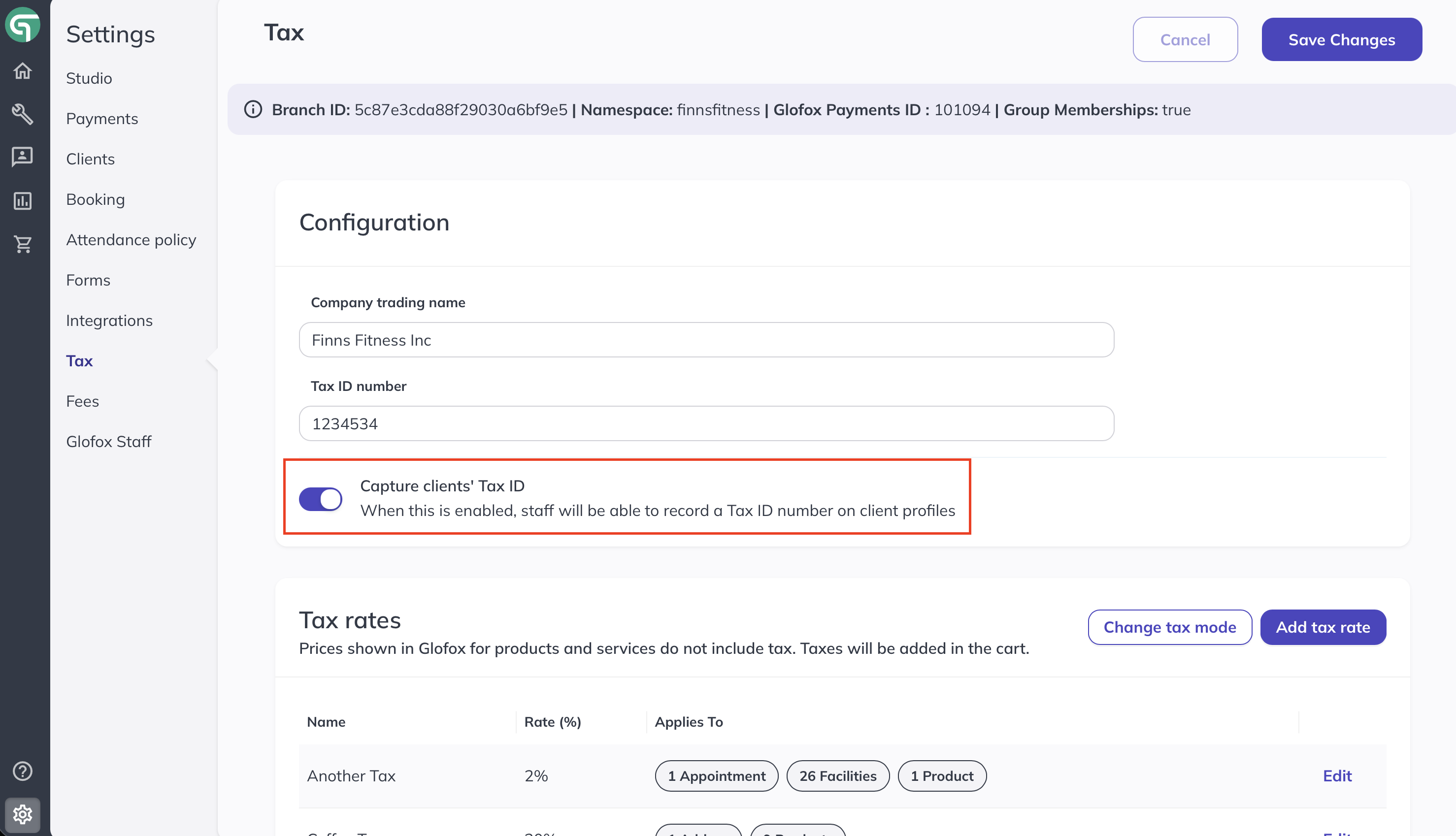Click the shopping cart icon

pyautogui.click(x=23, y=243)
